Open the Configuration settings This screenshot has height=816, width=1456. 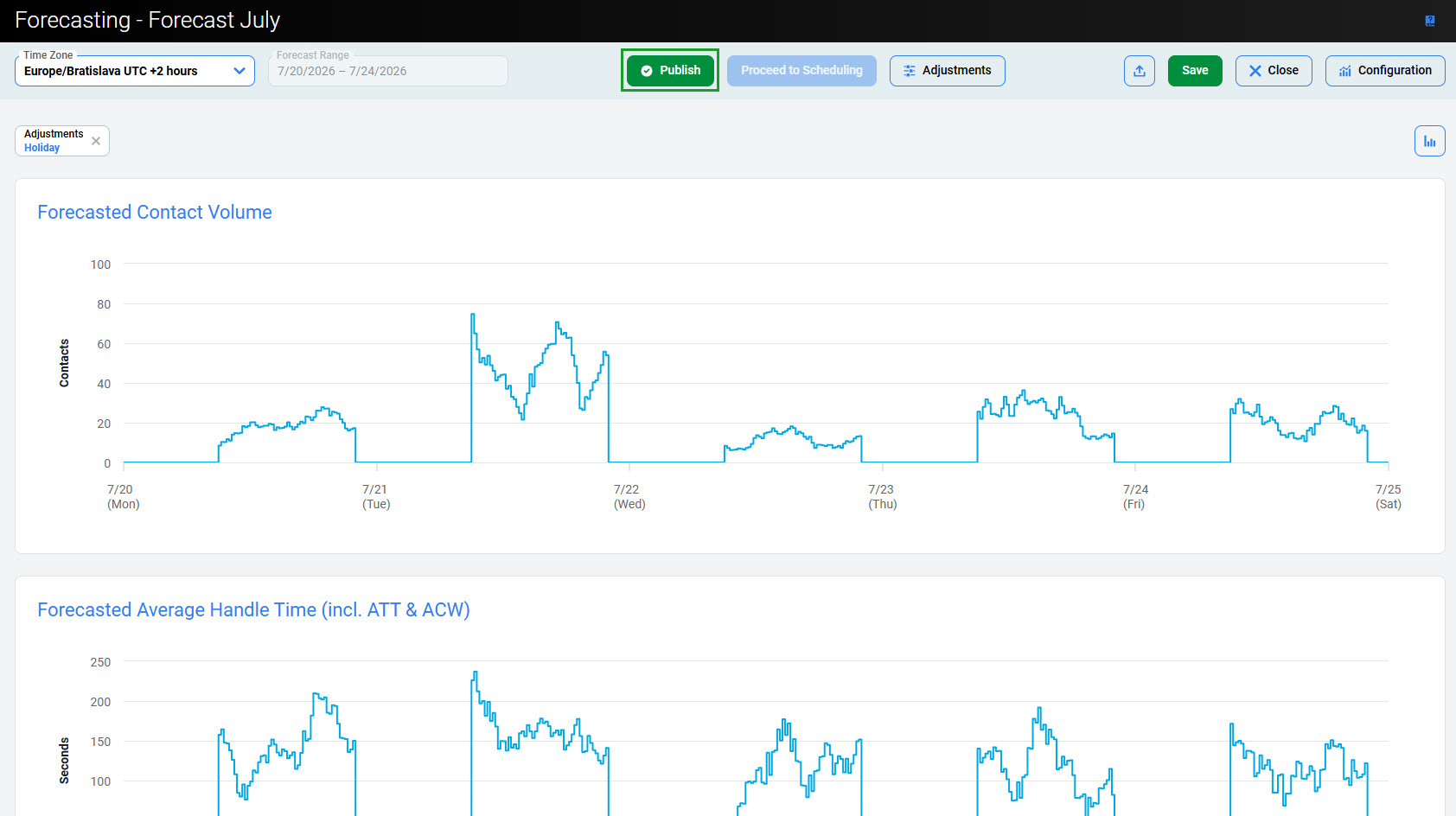click(1385, 70)
